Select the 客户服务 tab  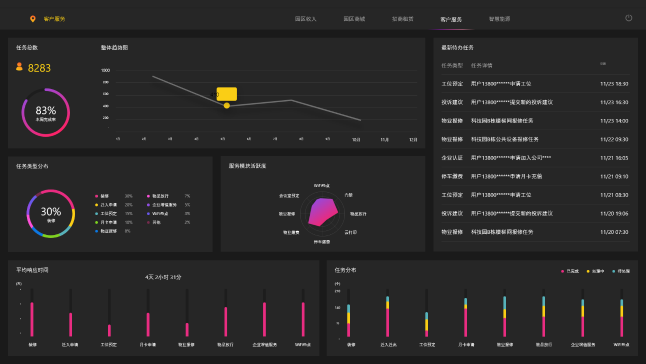coord(451,19)
